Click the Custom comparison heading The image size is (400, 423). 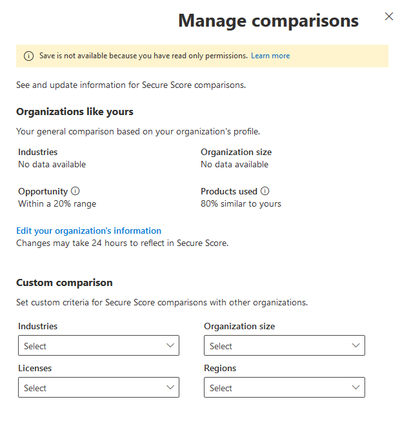coord(64,283)
